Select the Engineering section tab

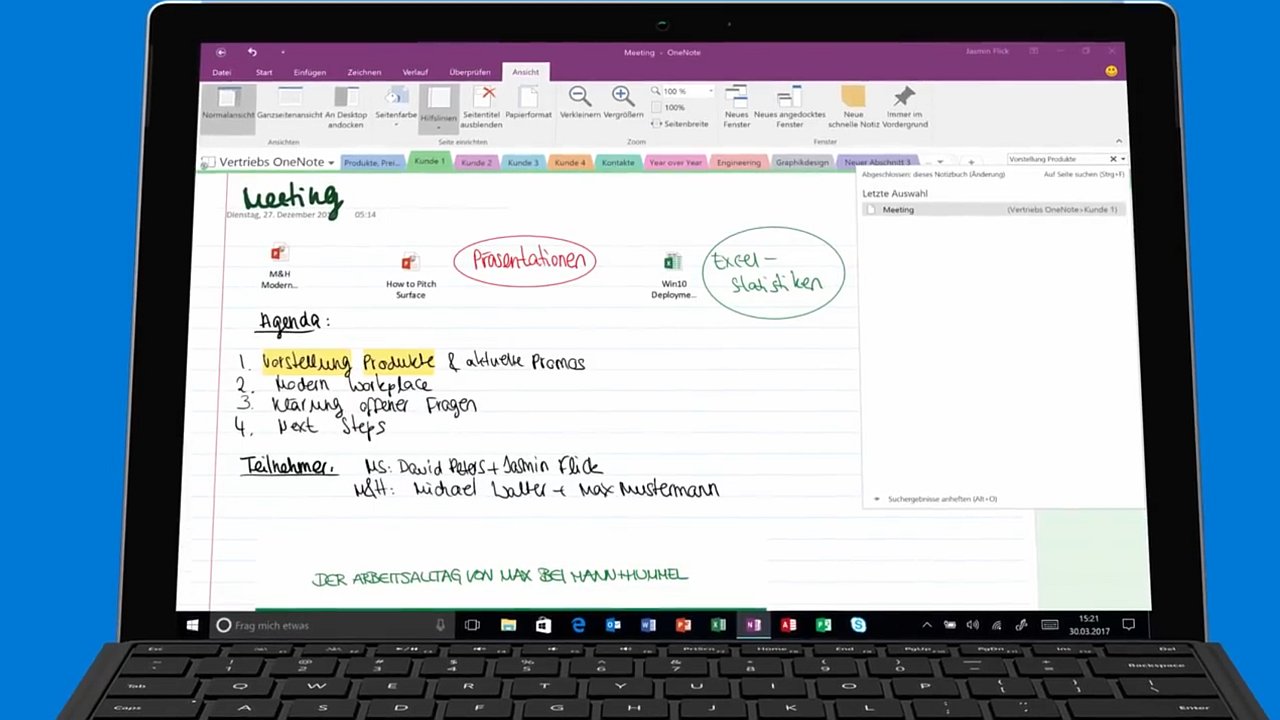pyautogui.click(x=739, y=162)
